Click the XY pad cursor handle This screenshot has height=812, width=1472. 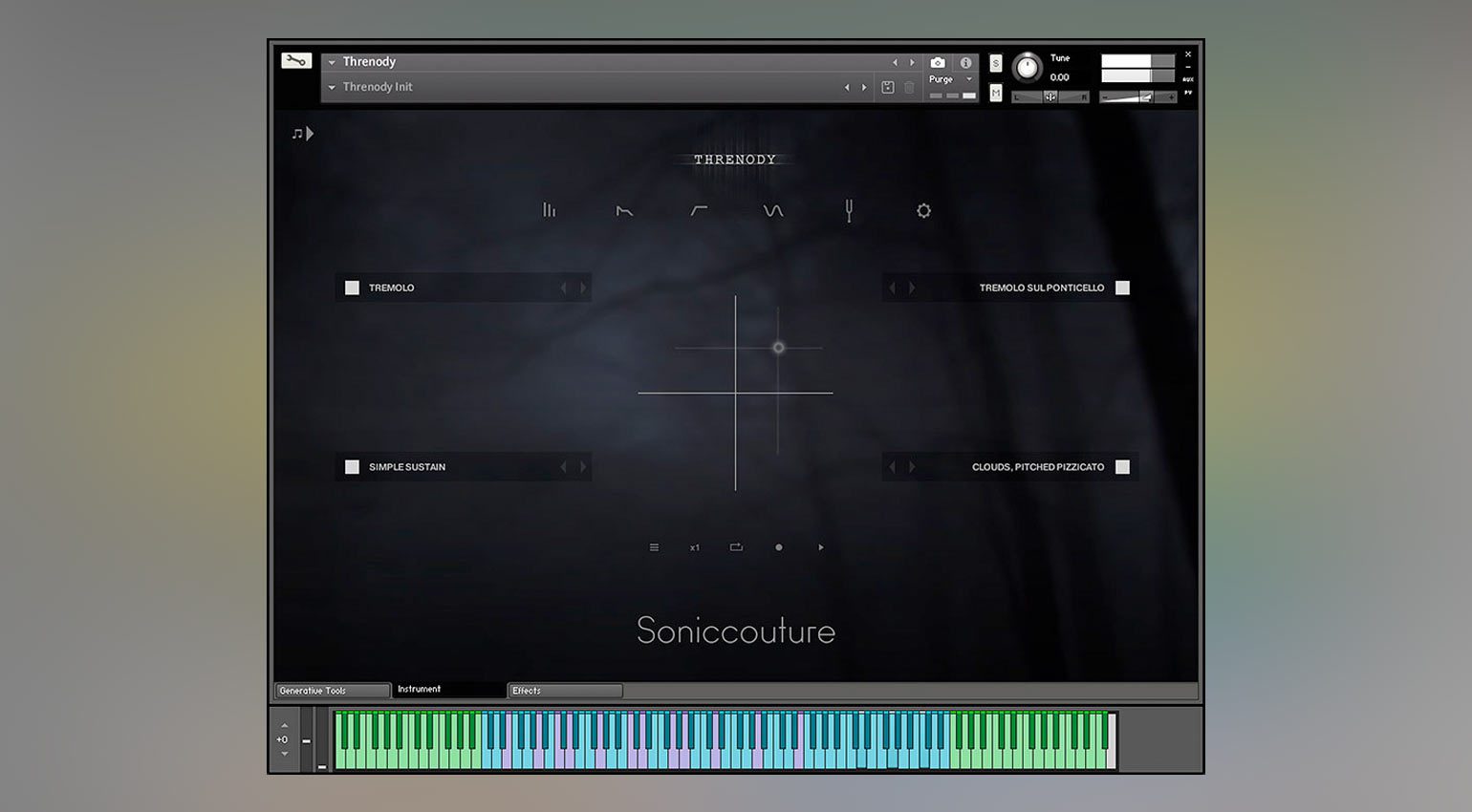pyautogui.click(x=778, y=348)
